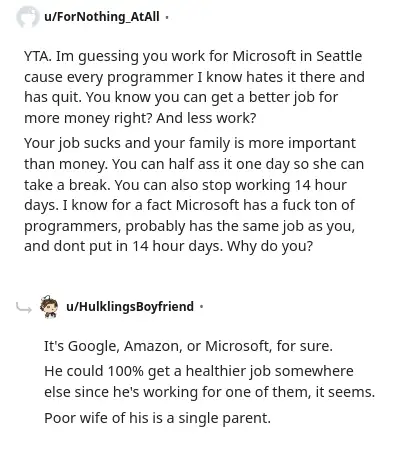400x453 pixels.
Task: Click the dot separator after HulklingsBoyfriend
Action: (x=201, y=306)
